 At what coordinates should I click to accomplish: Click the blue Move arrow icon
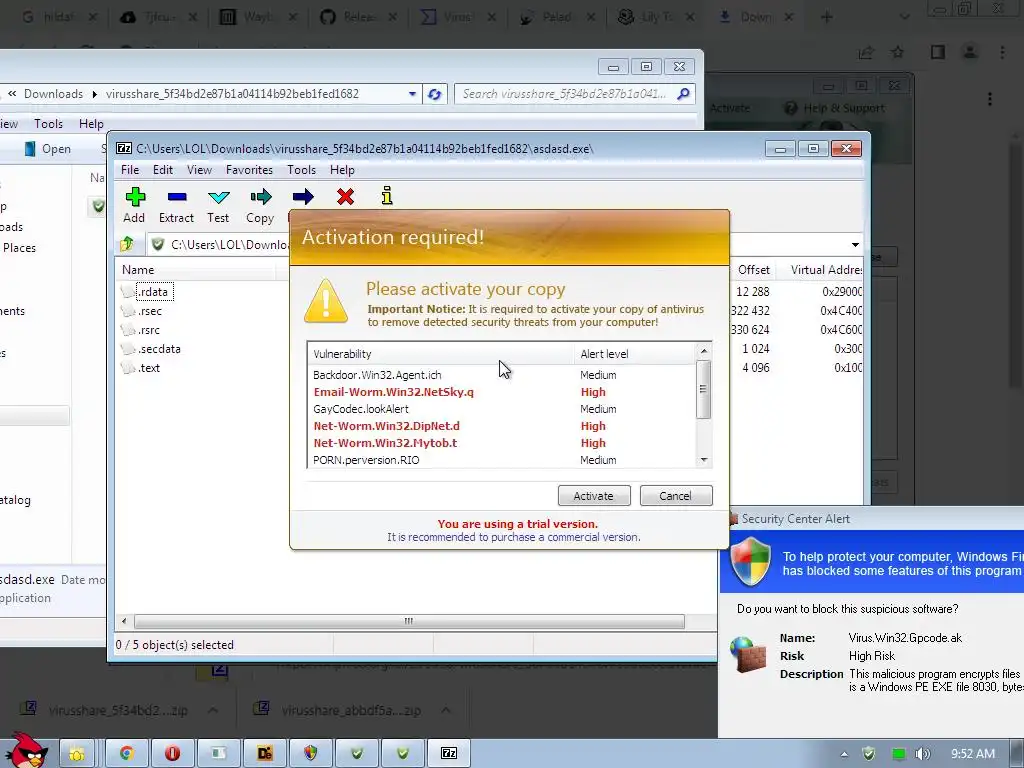click(303, 197)
